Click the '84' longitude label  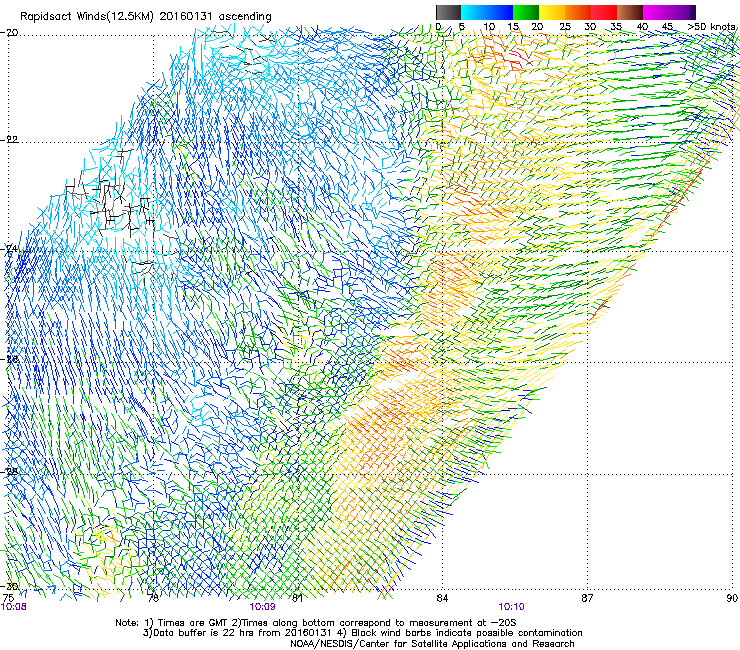click(x=442, y=598)
